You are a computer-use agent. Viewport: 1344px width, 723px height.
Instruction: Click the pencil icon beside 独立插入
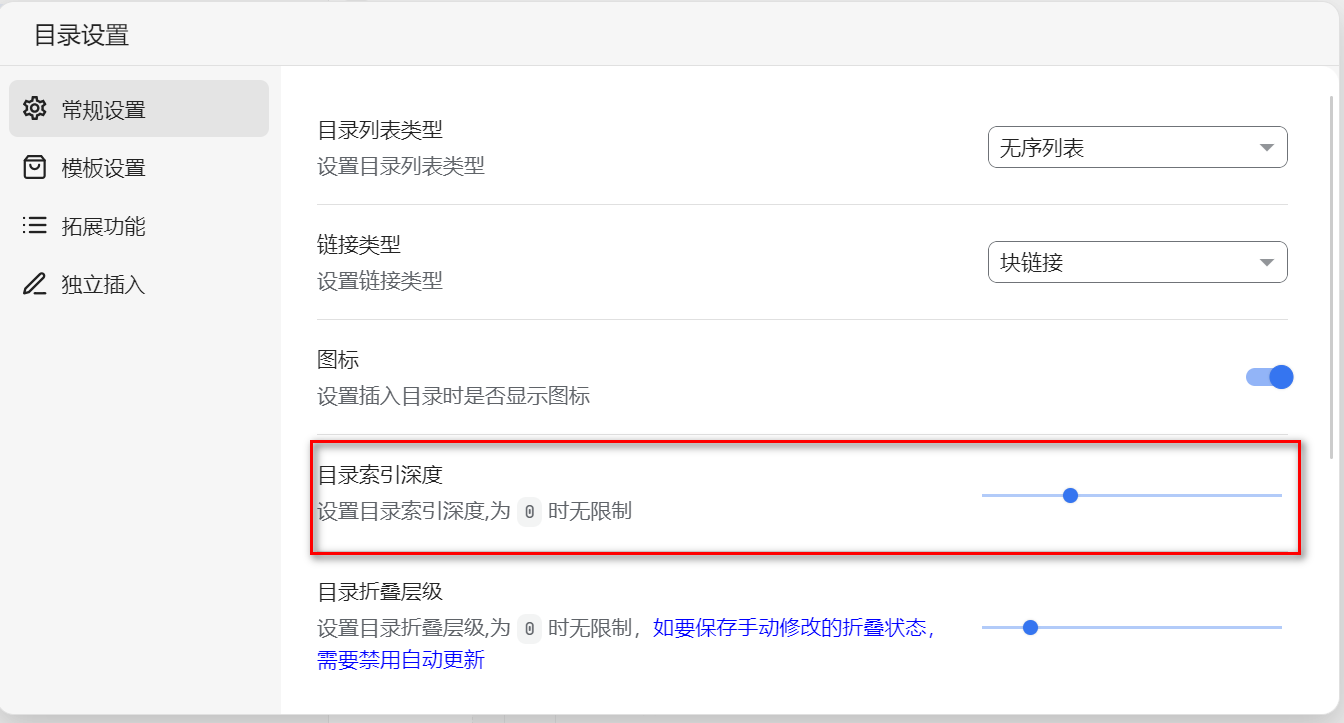[x=35, y=284]
